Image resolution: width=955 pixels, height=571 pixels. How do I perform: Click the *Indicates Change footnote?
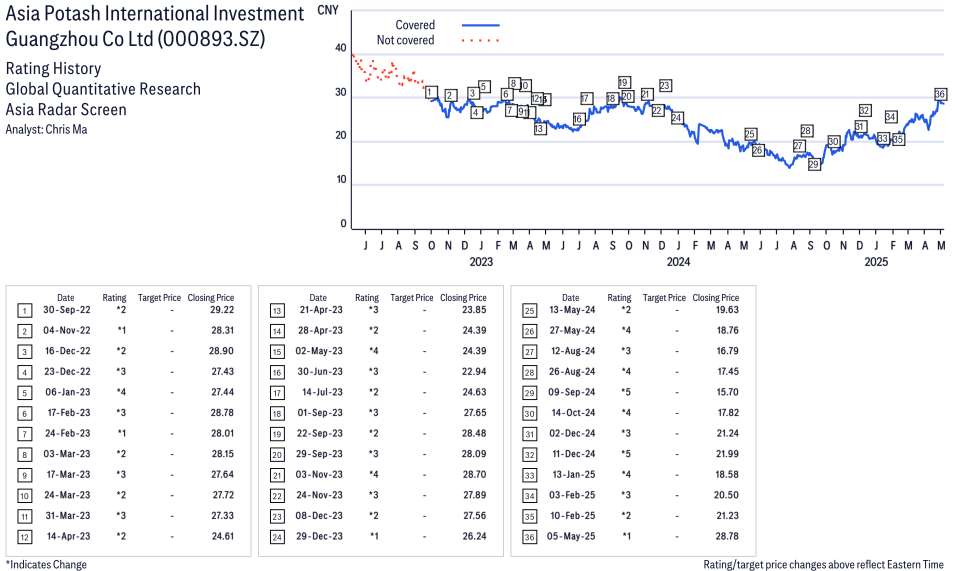pos(46,564)
